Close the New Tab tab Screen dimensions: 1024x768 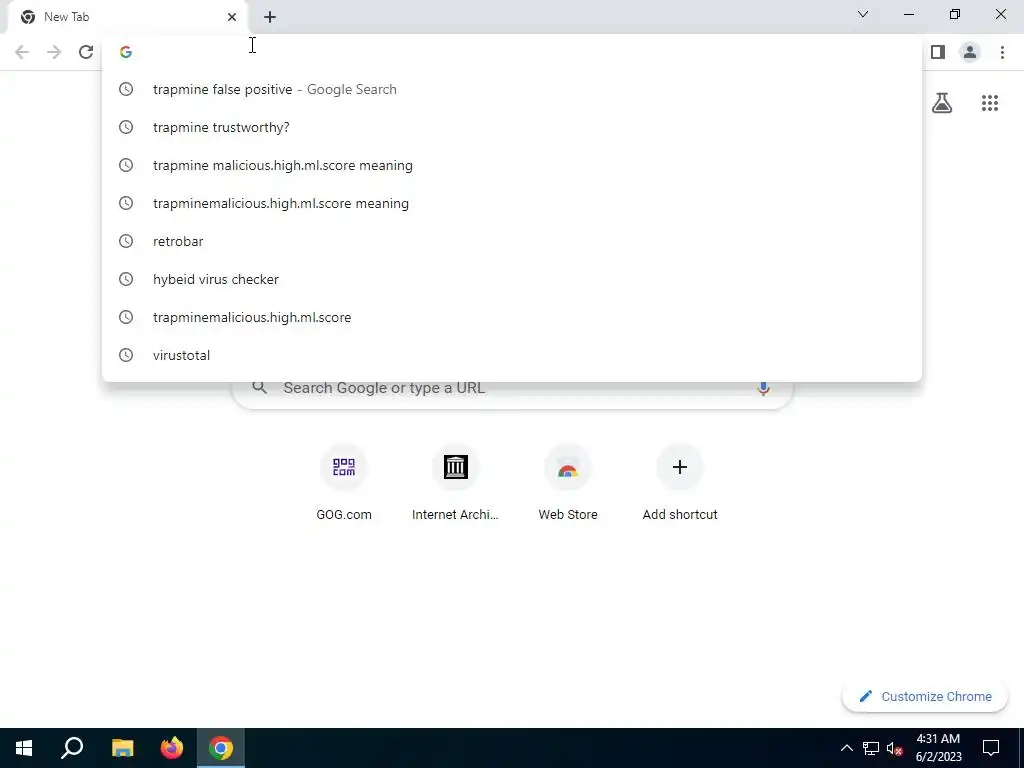232,17
